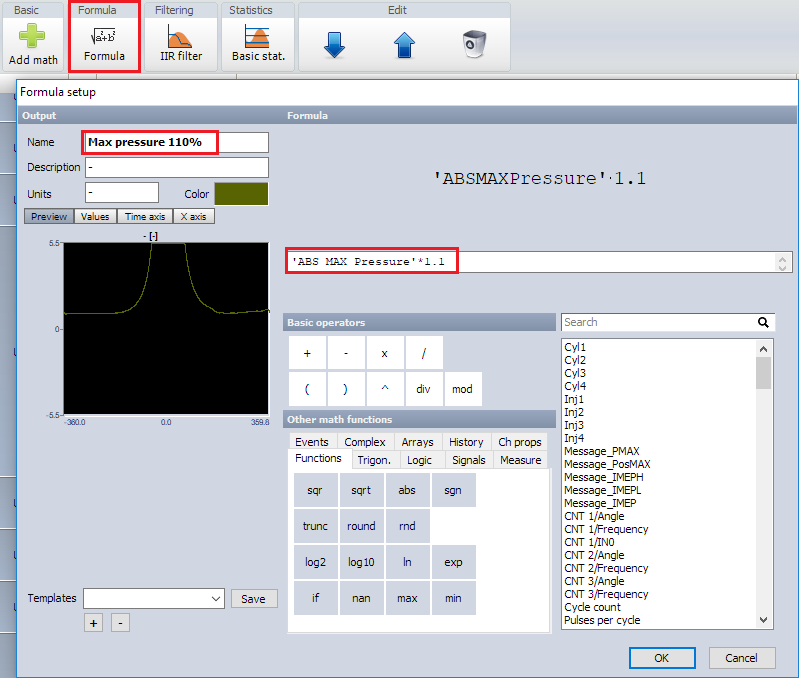Select the IIR filter tool
799x678 pixels.
[181, 44]
